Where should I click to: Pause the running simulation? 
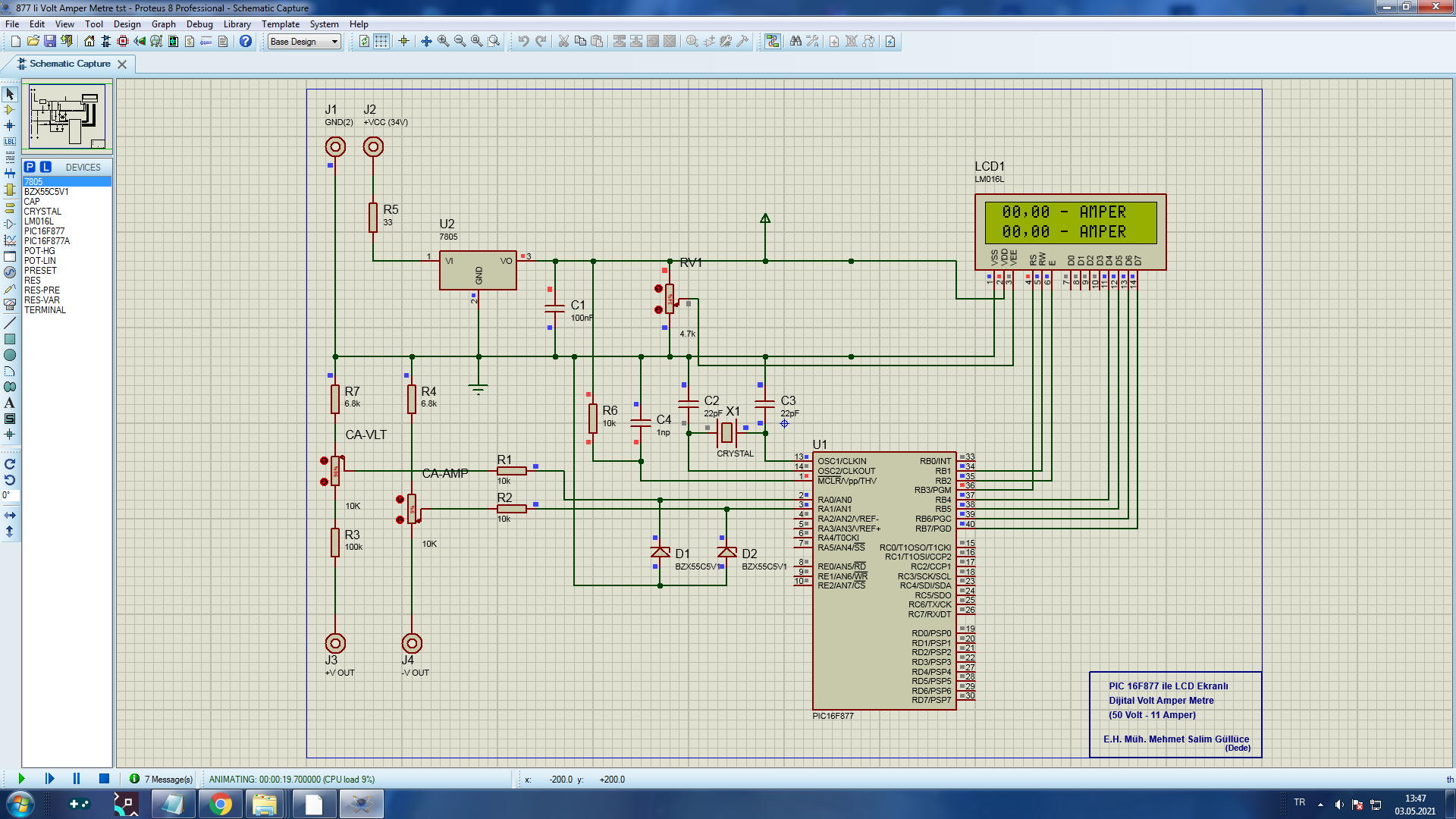(77, 779)
